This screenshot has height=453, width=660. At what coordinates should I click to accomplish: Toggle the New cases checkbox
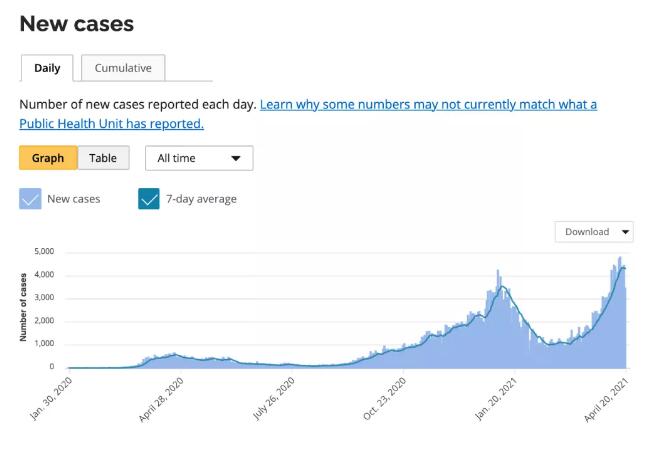(x=31, y=199)
